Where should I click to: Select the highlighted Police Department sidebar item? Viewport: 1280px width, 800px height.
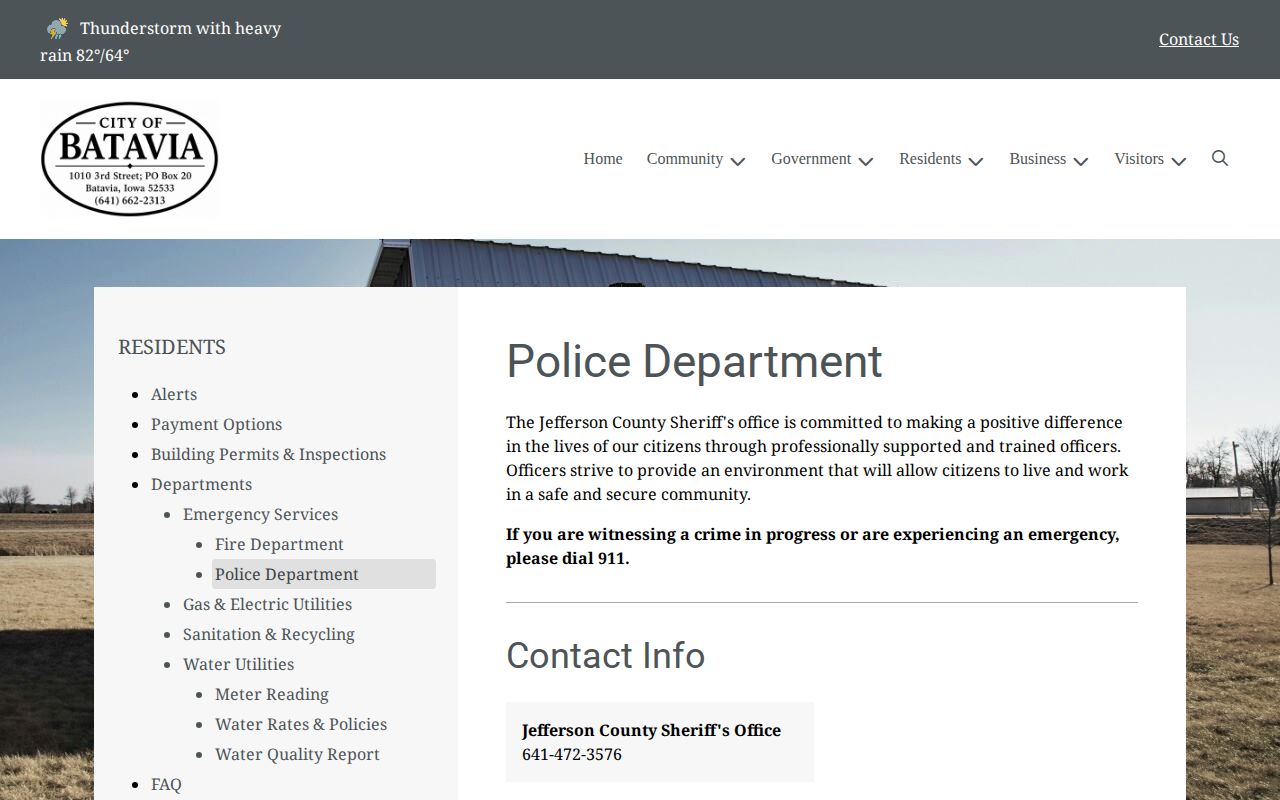pos(324,574)
